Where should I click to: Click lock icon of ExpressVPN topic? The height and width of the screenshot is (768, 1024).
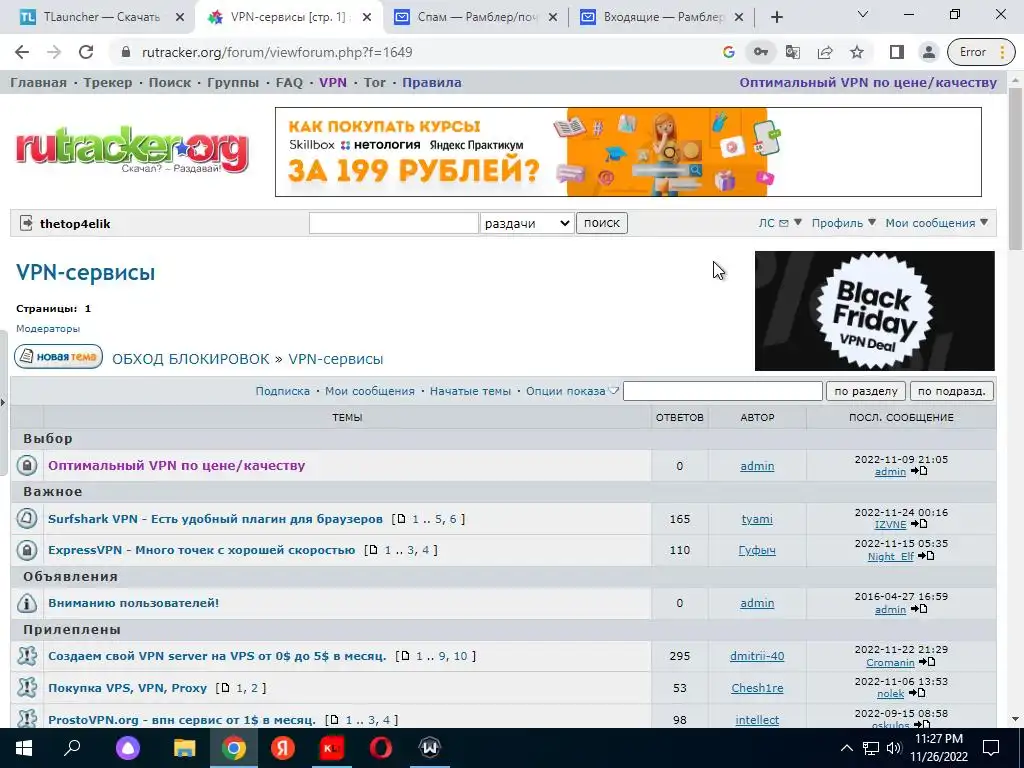27,550
